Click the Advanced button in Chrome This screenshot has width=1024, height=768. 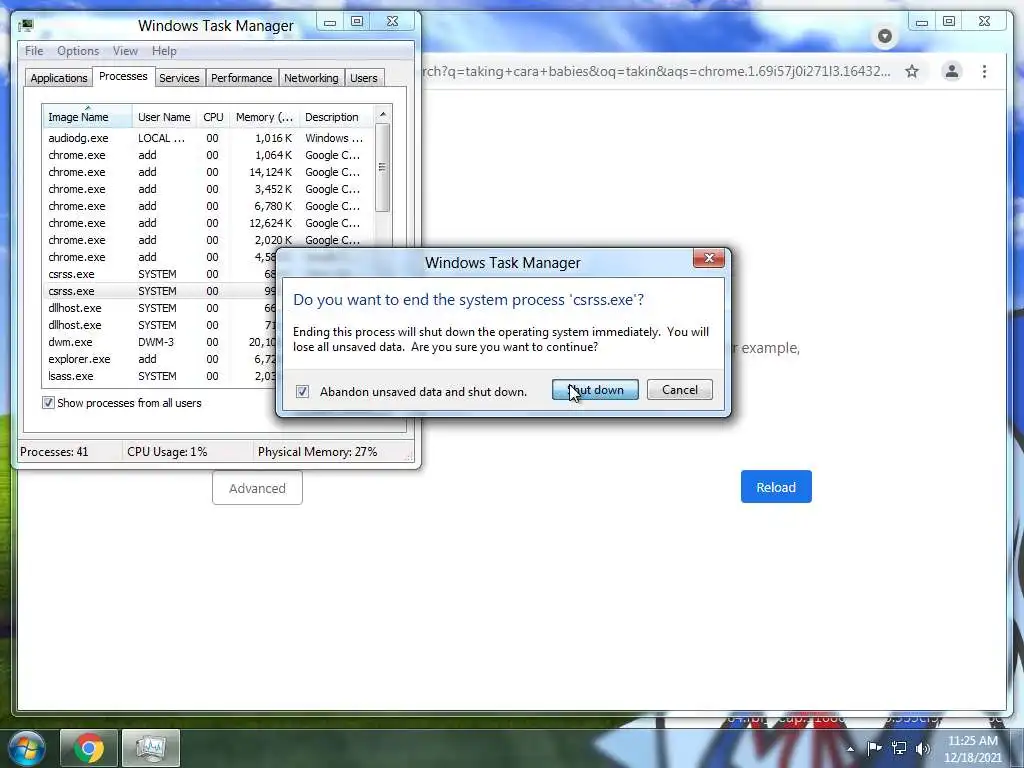(257, 488)
